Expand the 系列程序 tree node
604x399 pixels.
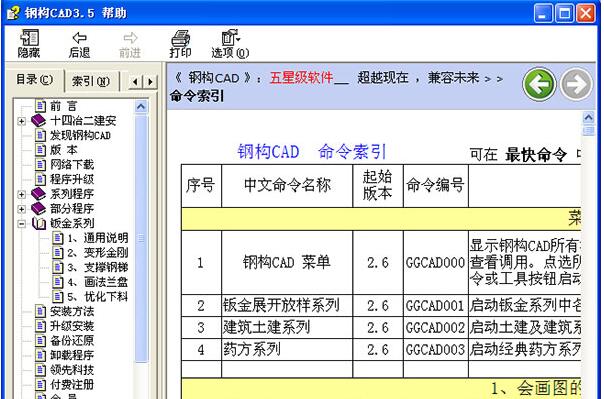[22, 194]
